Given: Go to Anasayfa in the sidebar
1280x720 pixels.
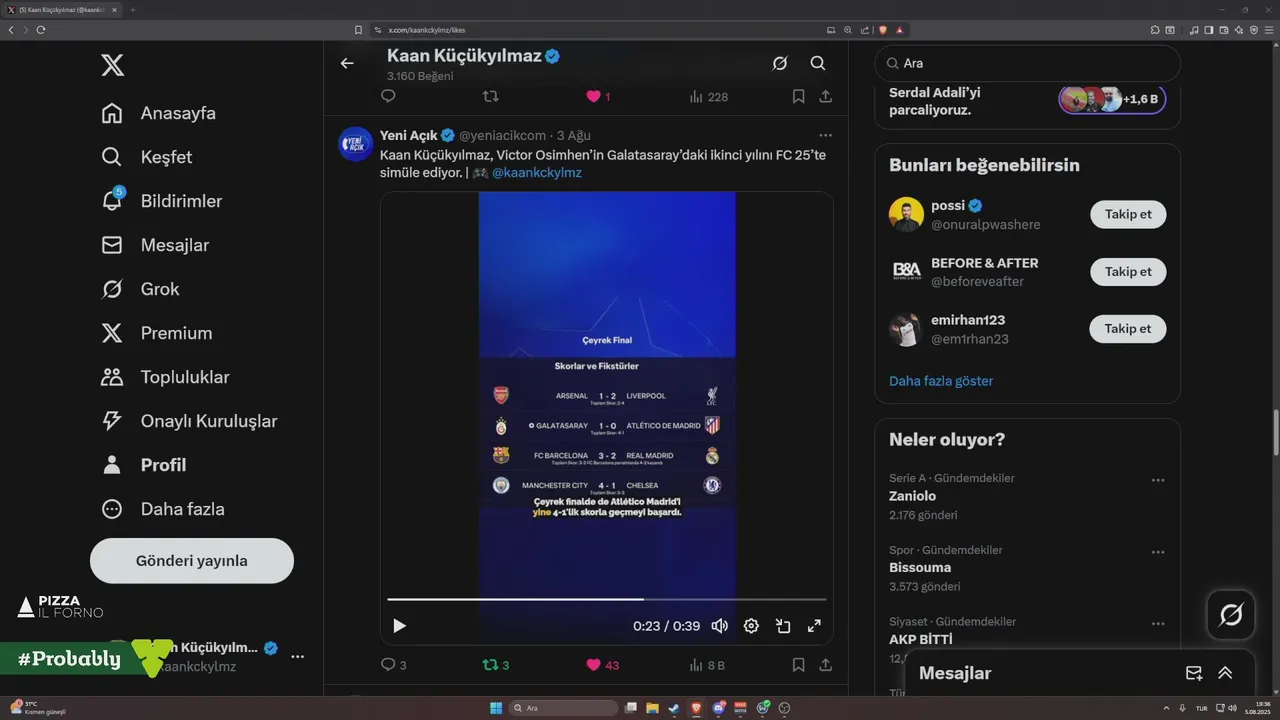Looking at the screenshot, I should tap(159, 113).
